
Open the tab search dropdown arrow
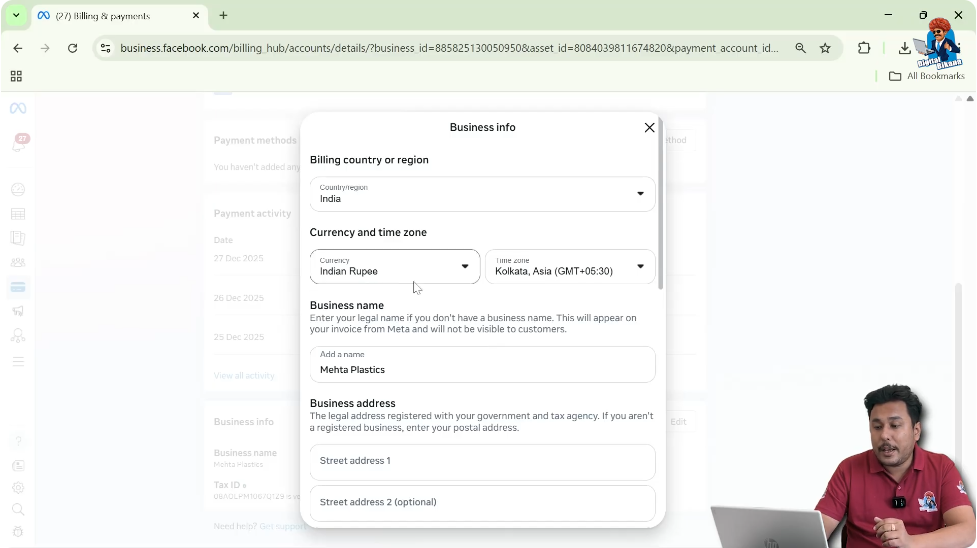[x=16, y=16]
